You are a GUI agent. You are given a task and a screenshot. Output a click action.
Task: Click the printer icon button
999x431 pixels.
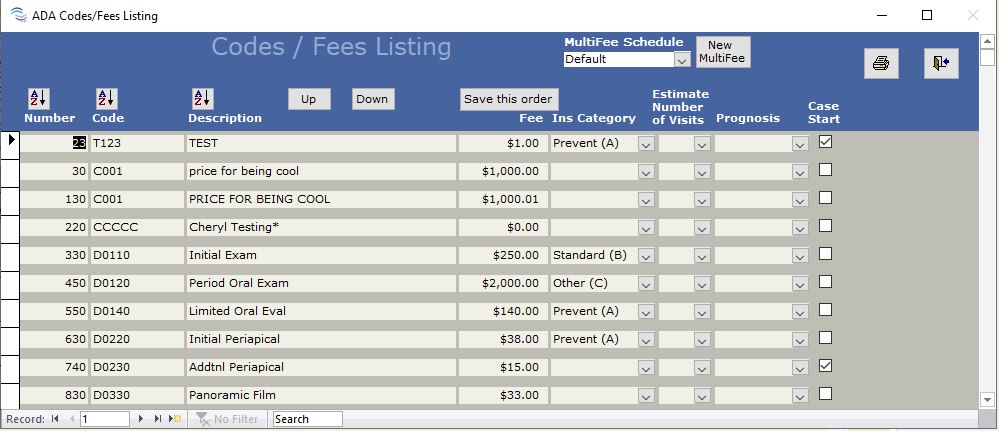881,63
